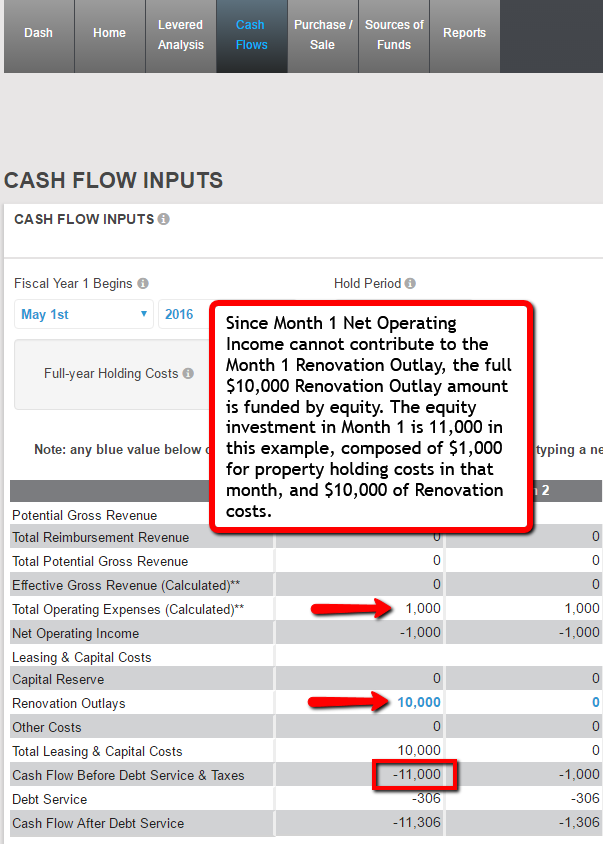Click the 2016 fiscal year field

coord(182,314)
